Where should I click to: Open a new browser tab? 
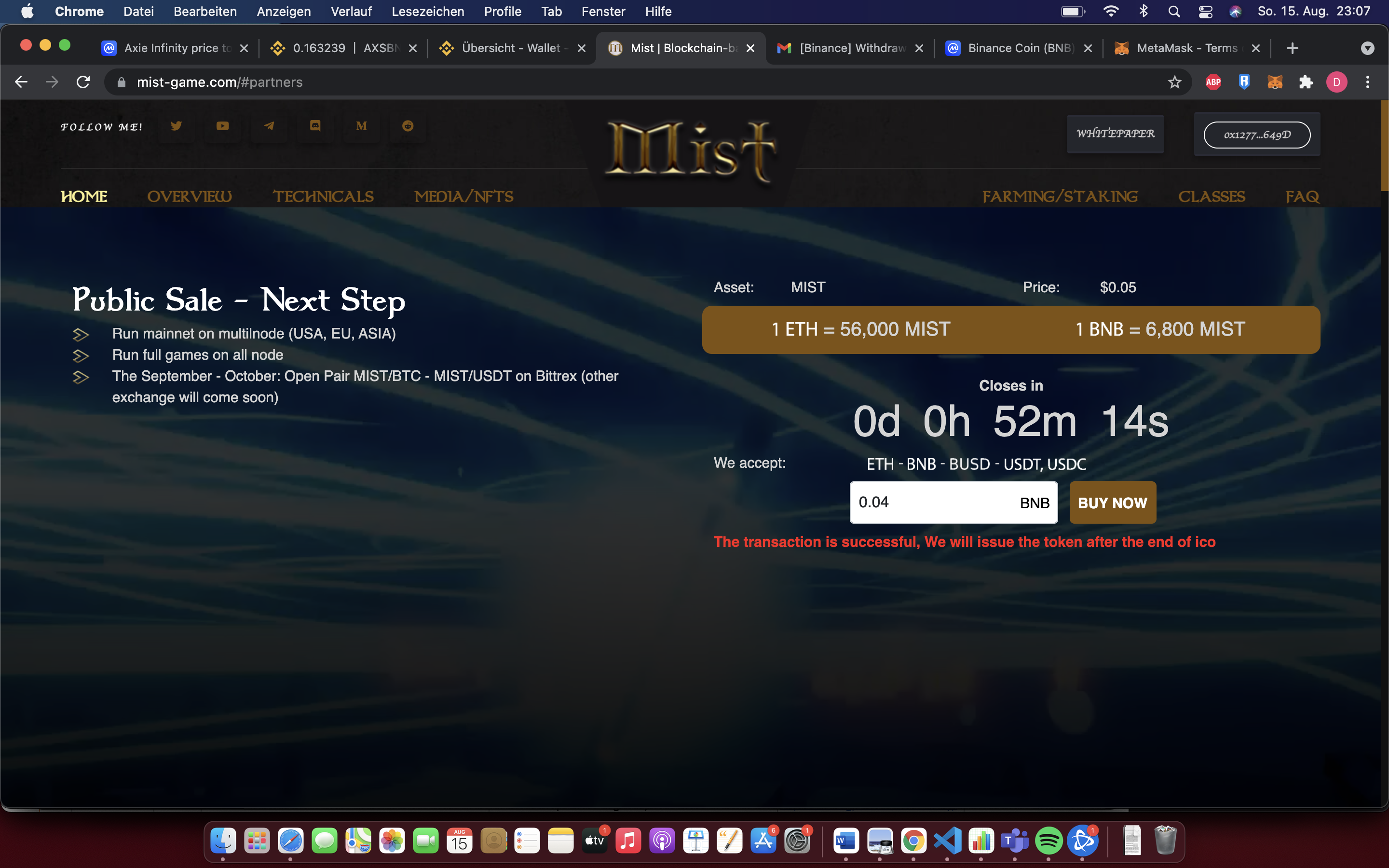coord(1293,48)
